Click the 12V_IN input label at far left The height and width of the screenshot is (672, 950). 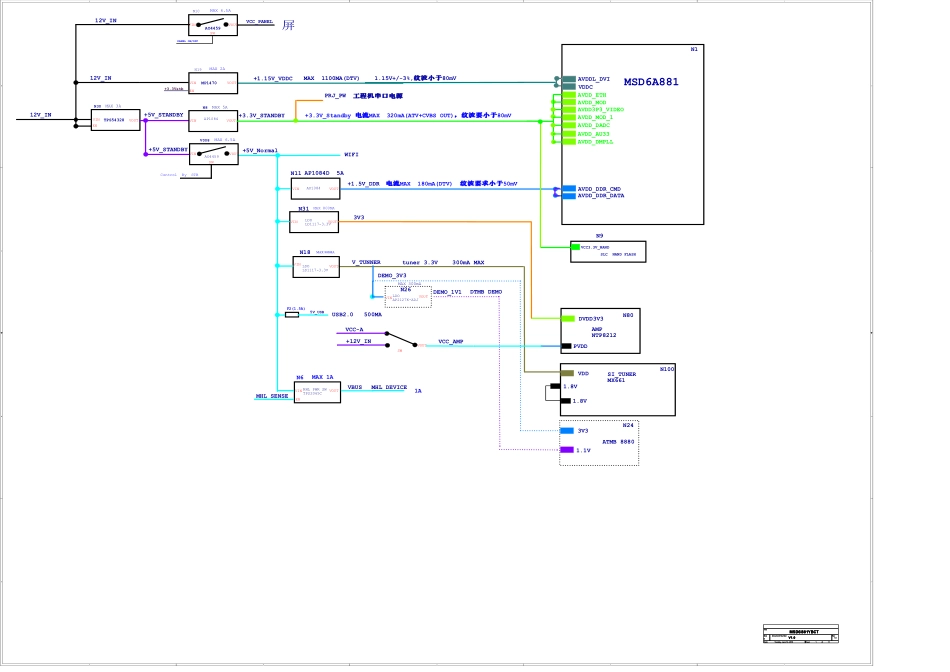click(40, 115)
